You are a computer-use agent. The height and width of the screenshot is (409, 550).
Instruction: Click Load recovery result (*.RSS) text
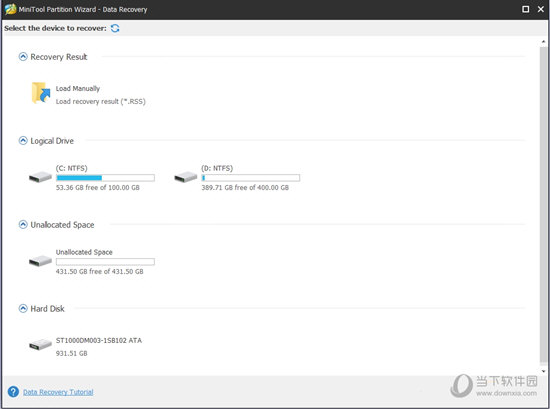click(x=101, y=101)
